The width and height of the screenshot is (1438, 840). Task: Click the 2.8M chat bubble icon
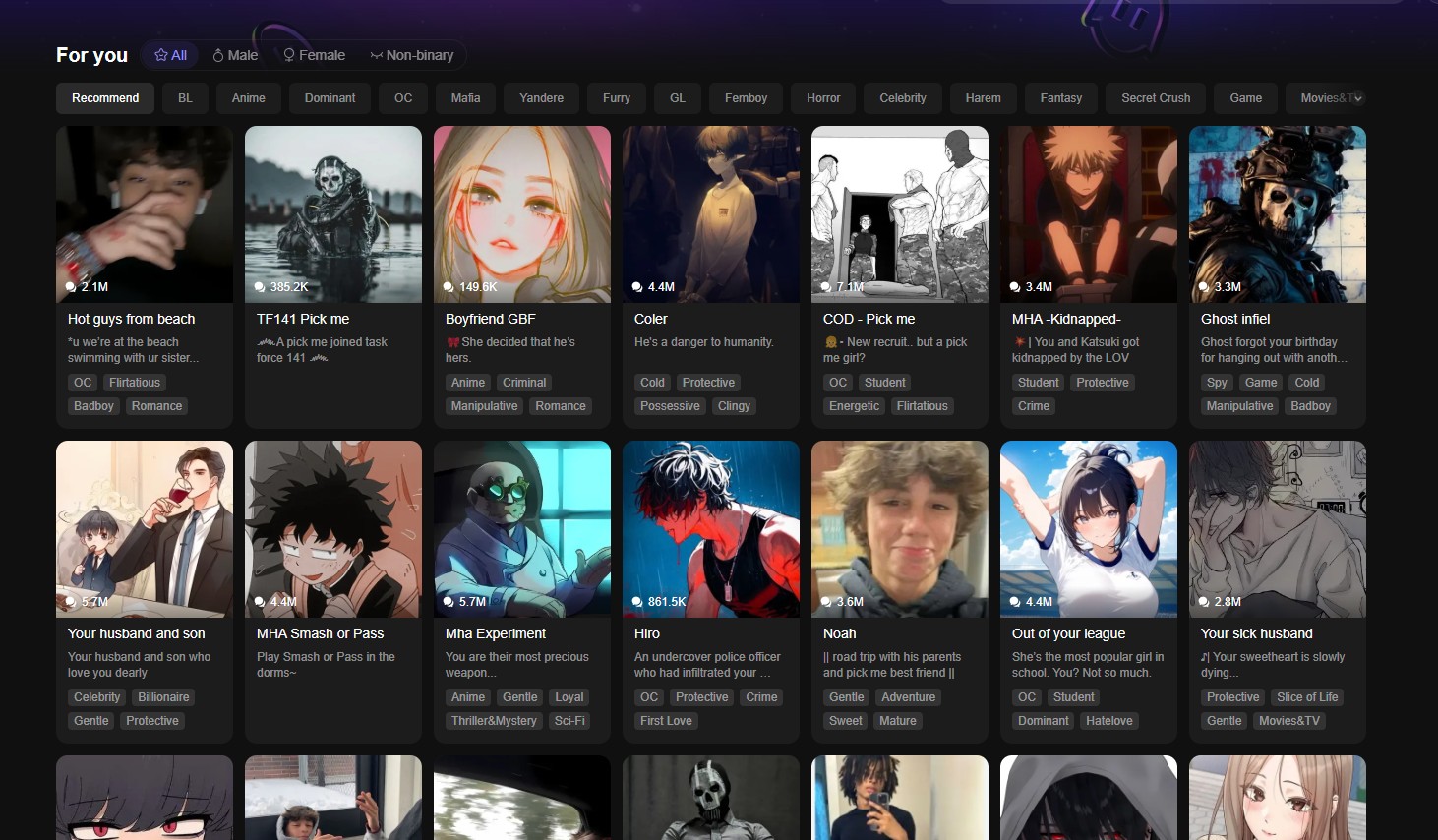click(x=1204, y=602)
